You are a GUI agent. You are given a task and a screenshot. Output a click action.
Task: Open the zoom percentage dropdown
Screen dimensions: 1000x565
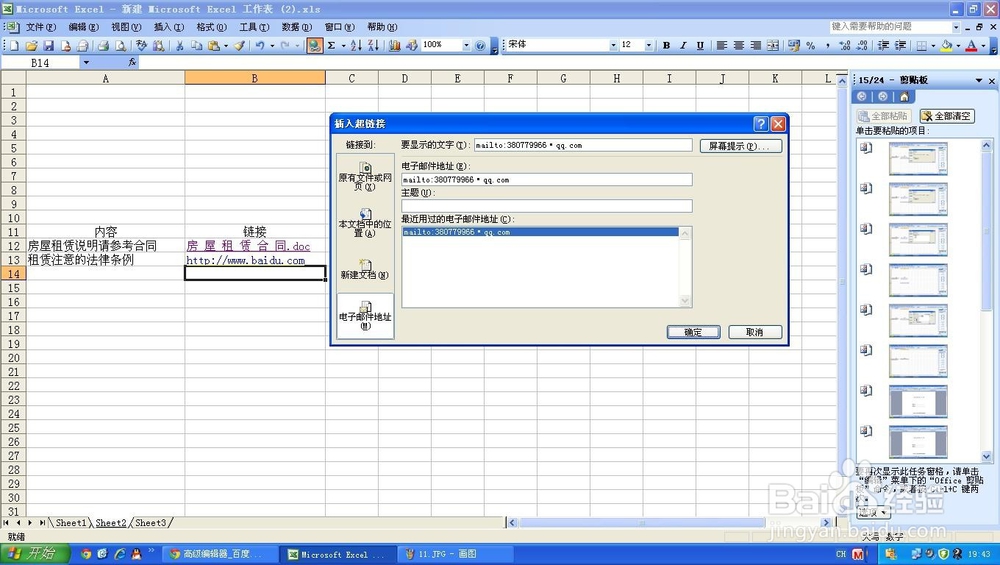point(466,45)
